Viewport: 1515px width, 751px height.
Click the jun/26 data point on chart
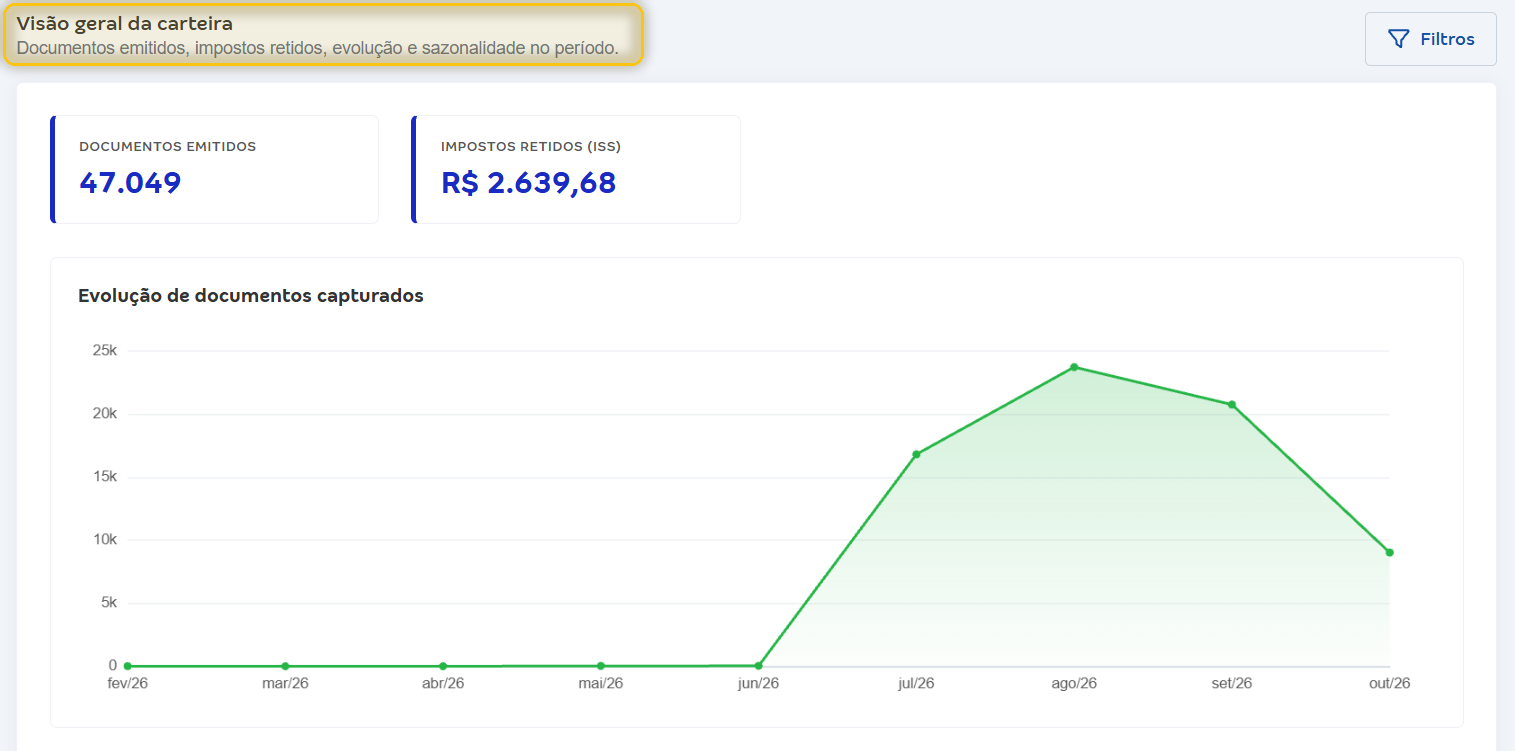pyautogui.click(x=758, y=666)
